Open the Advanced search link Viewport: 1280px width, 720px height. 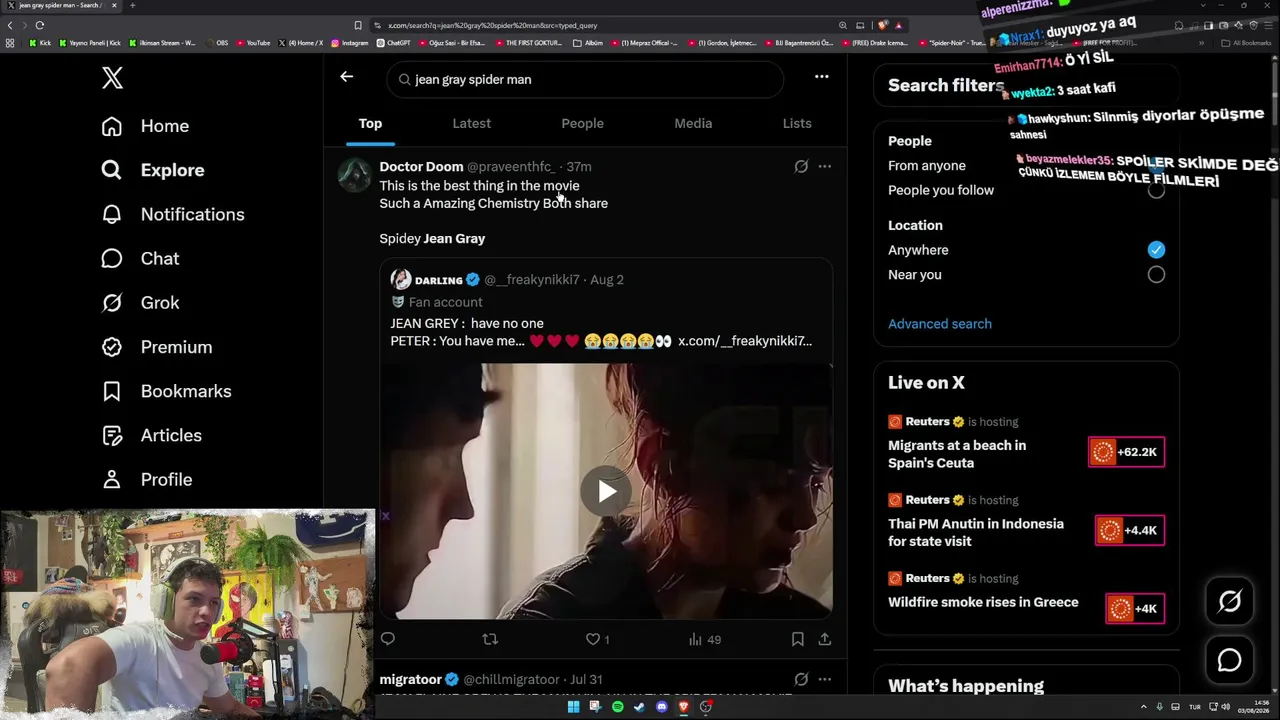940,324
